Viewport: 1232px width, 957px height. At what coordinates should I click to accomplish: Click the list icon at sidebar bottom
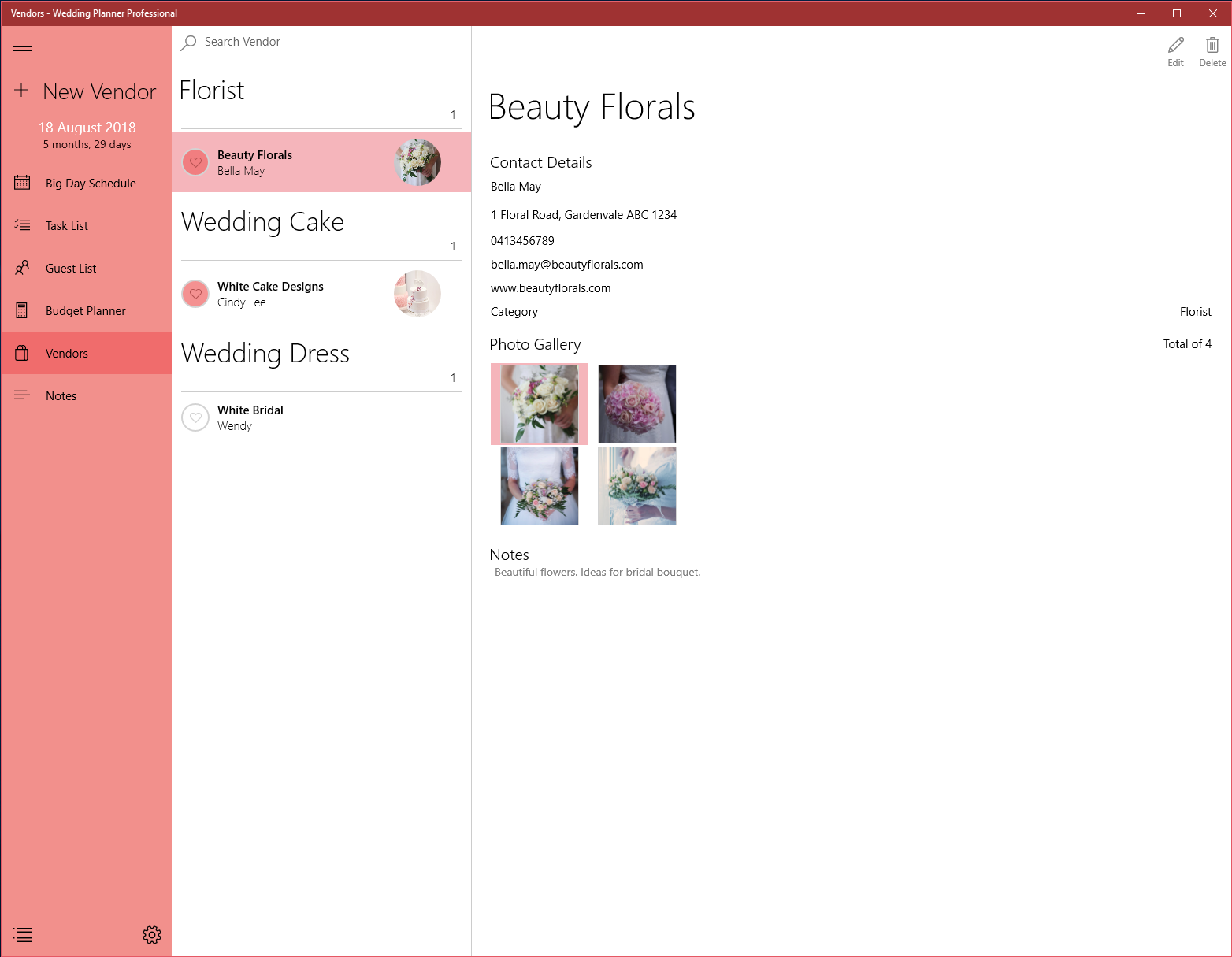[23, 935]
